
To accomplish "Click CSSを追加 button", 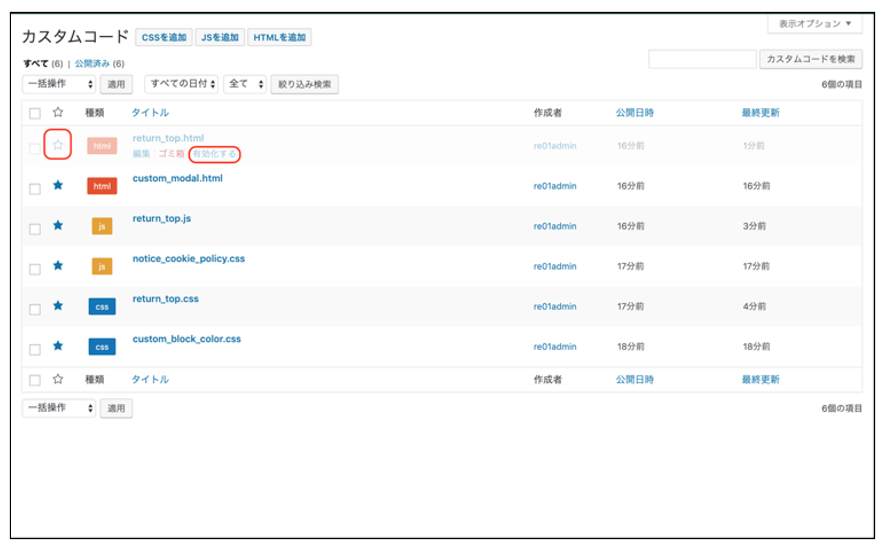I will (x=164, y=37).
